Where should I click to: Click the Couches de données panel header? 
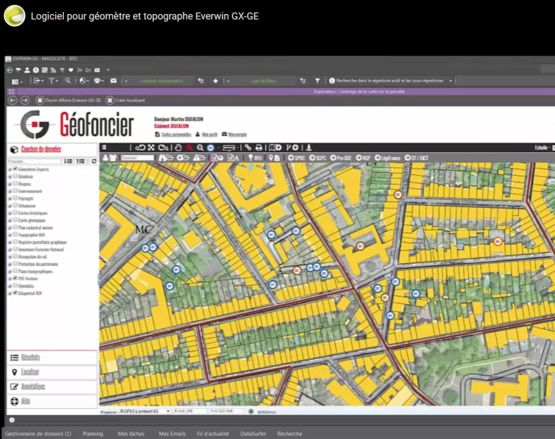pos(41,149)
